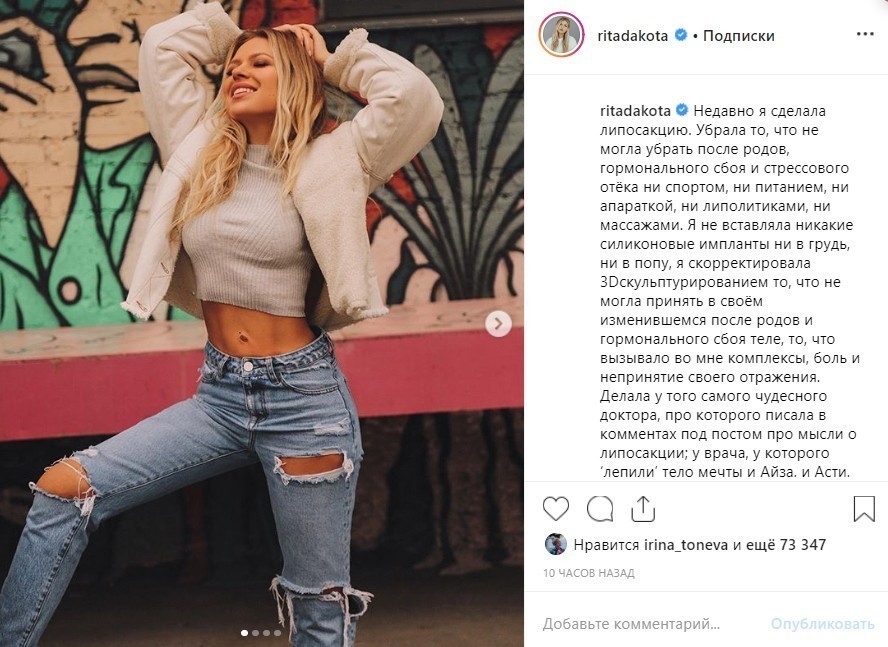Click the Подписки following button

coord(738,35)
